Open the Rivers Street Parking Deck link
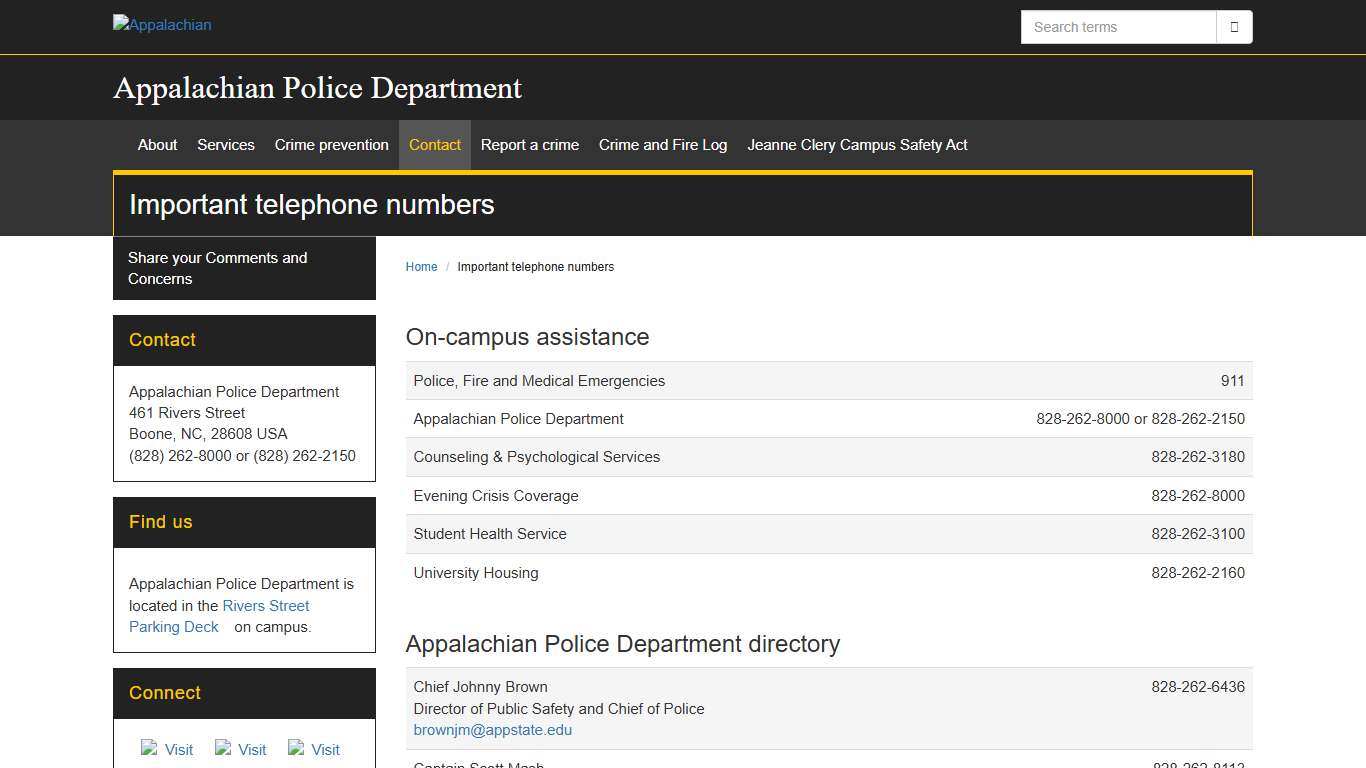Viewport: 1366px width, 768px height. coord(265,606)
